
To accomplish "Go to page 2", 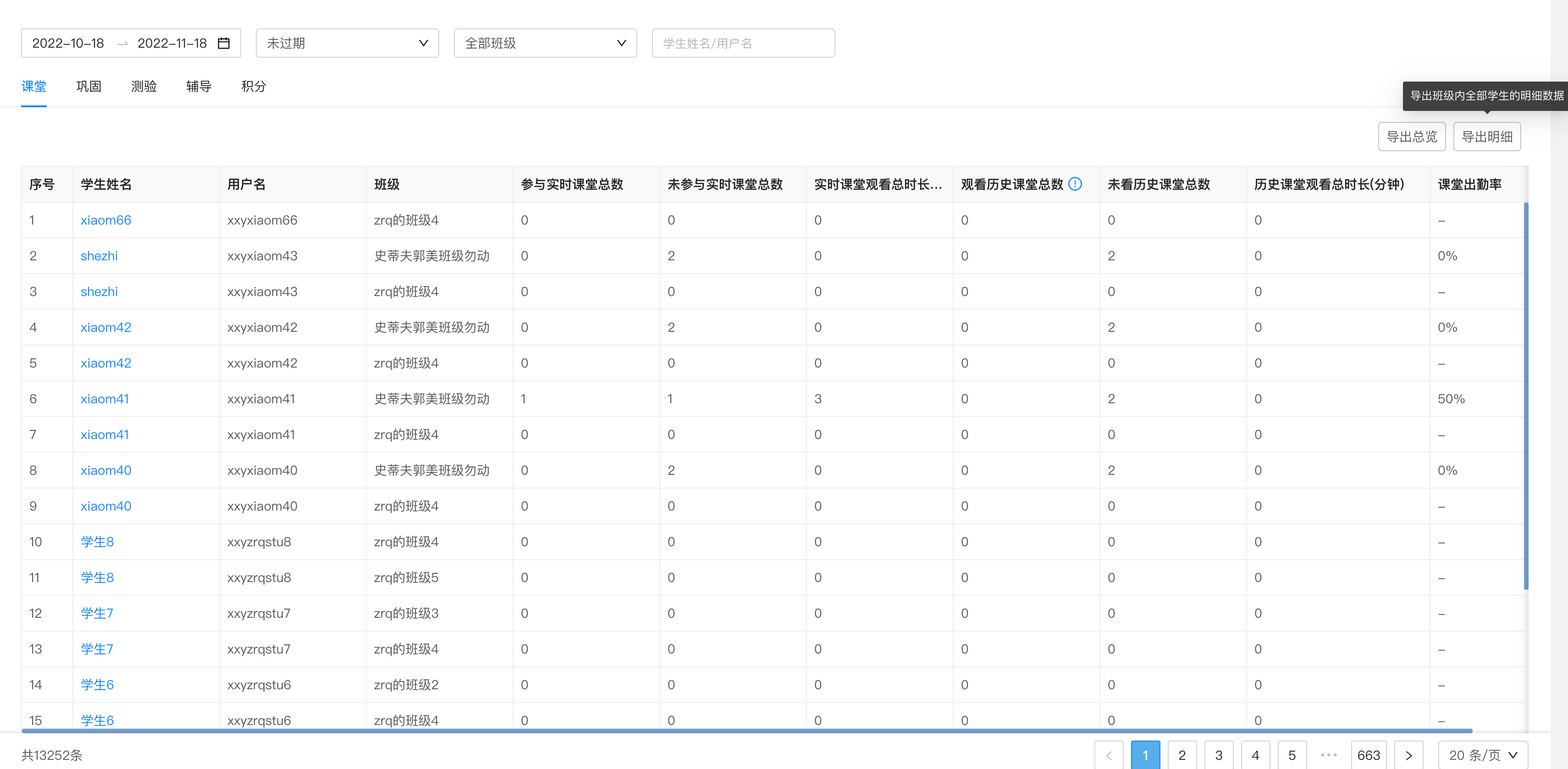I will (x=1182, y=755).
